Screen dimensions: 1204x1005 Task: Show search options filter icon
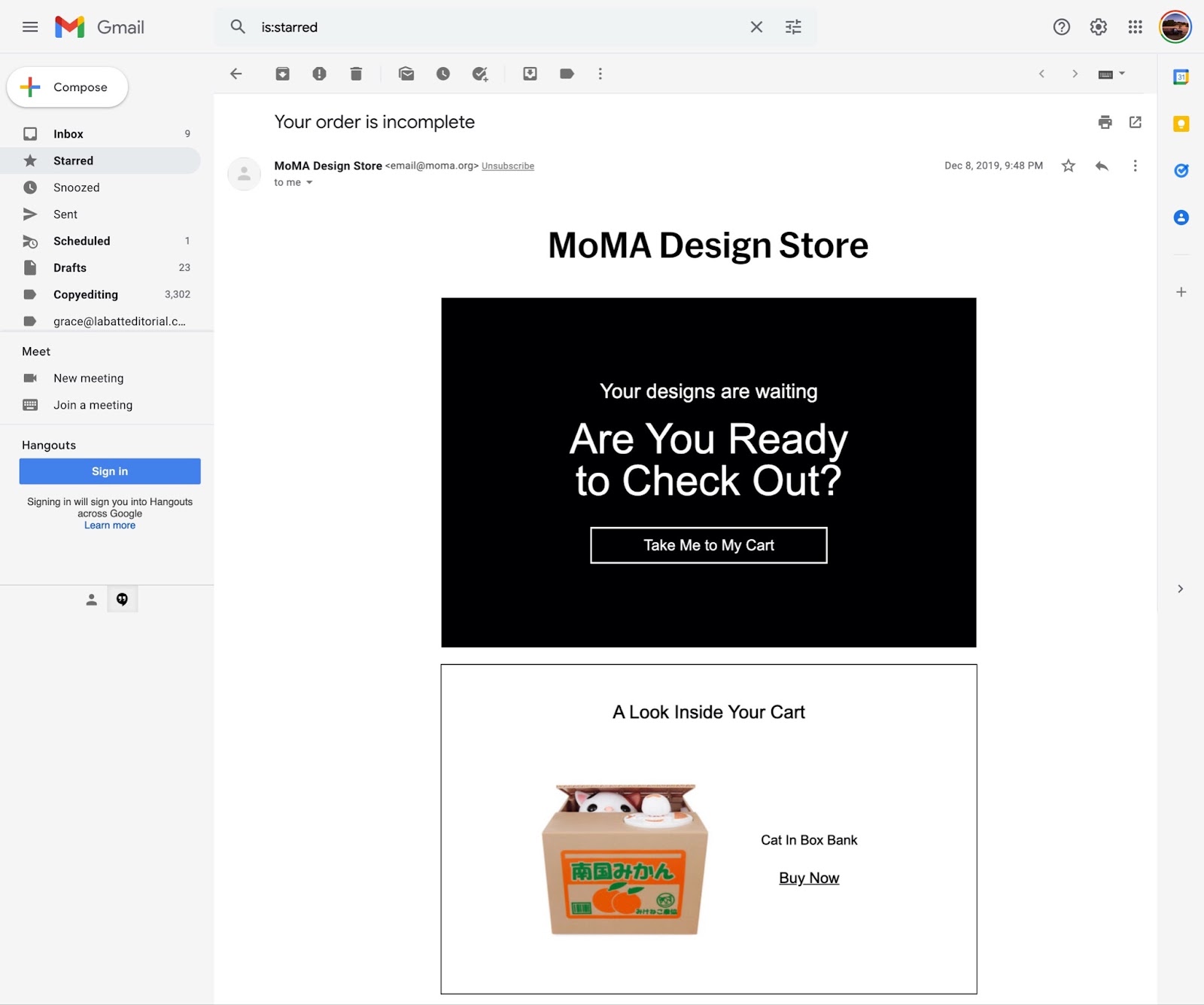tap(793, 27)
